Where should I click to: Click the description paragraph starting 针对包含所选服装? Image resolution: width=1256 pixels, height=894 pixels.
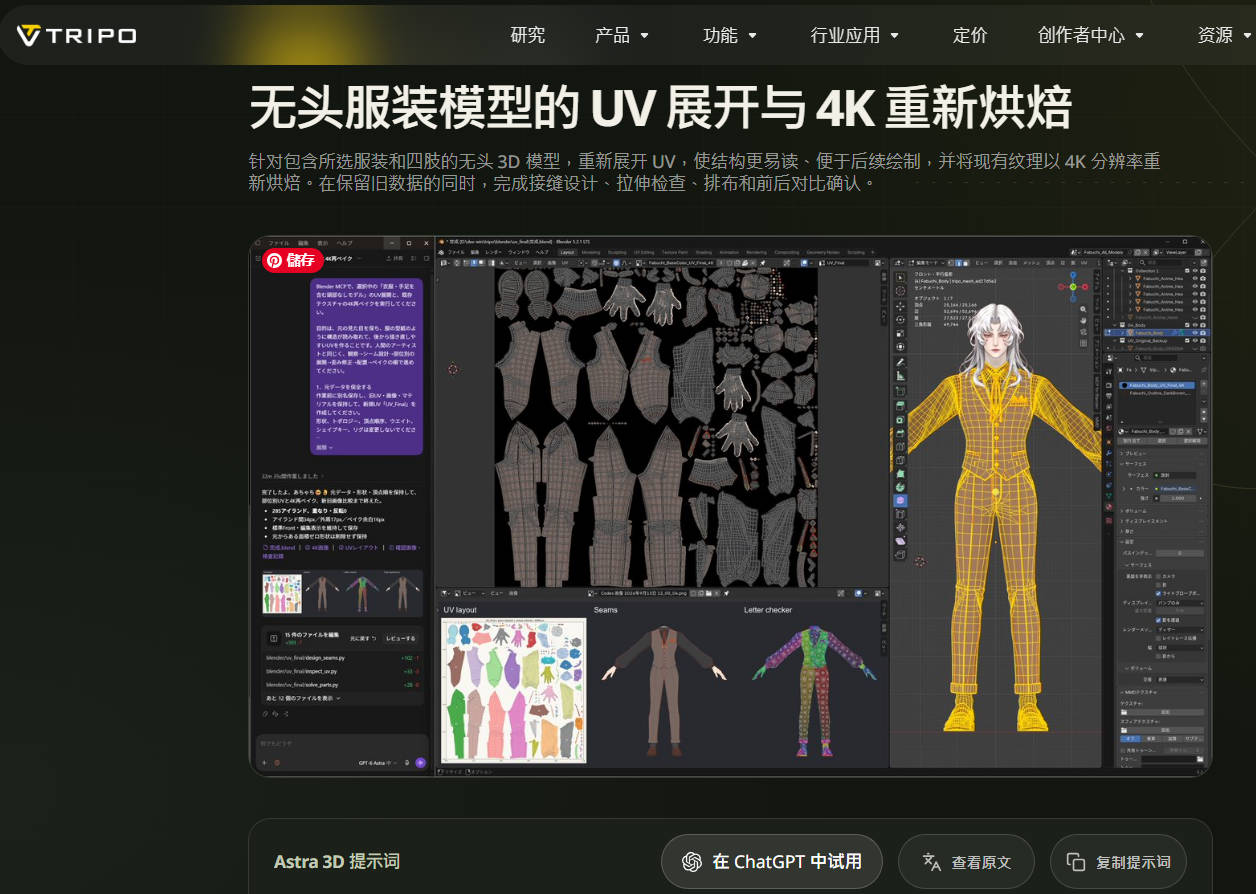(704, 173)
